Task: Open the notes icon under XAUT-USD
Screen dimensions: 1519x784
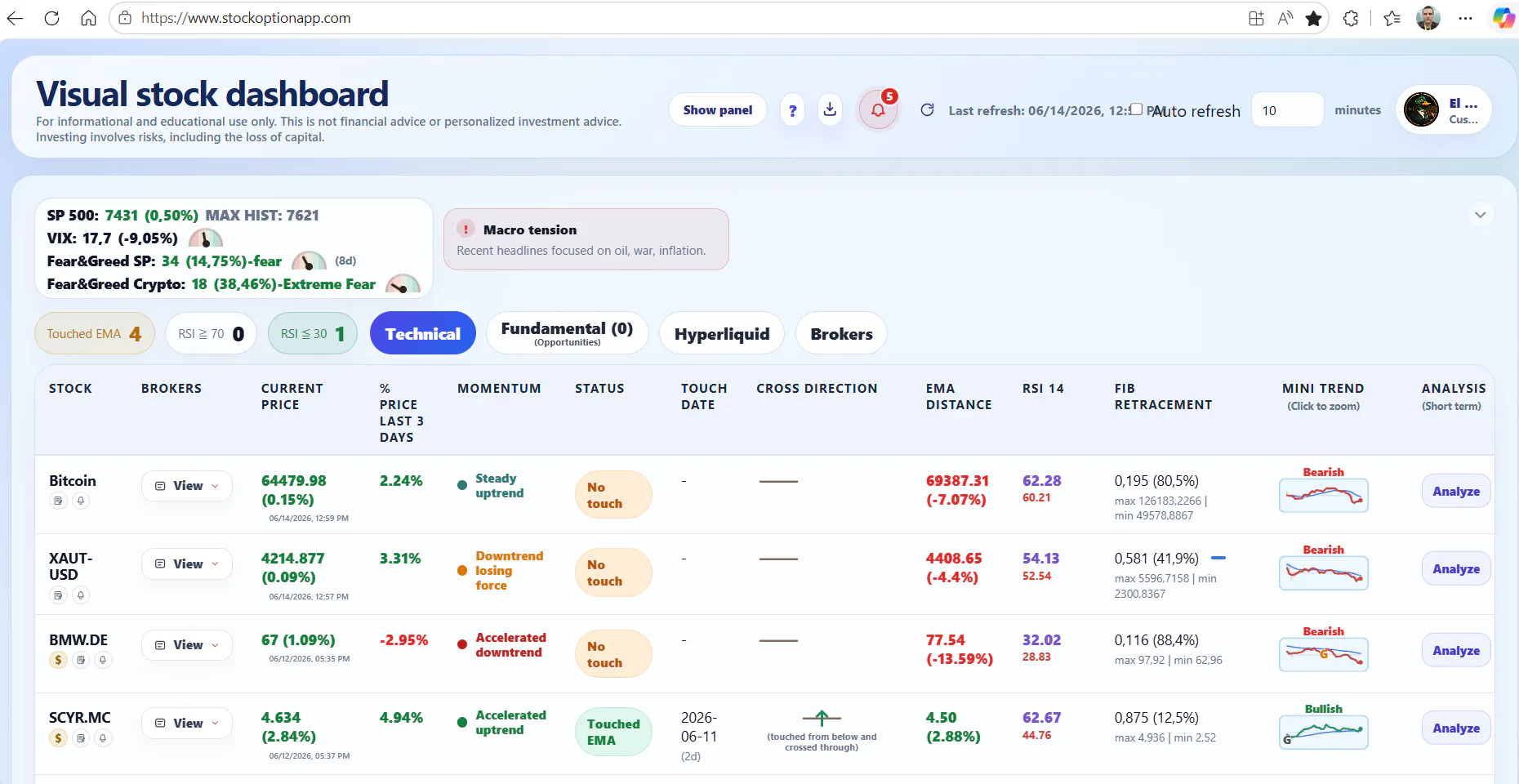Action: click(x=58, y=595)
